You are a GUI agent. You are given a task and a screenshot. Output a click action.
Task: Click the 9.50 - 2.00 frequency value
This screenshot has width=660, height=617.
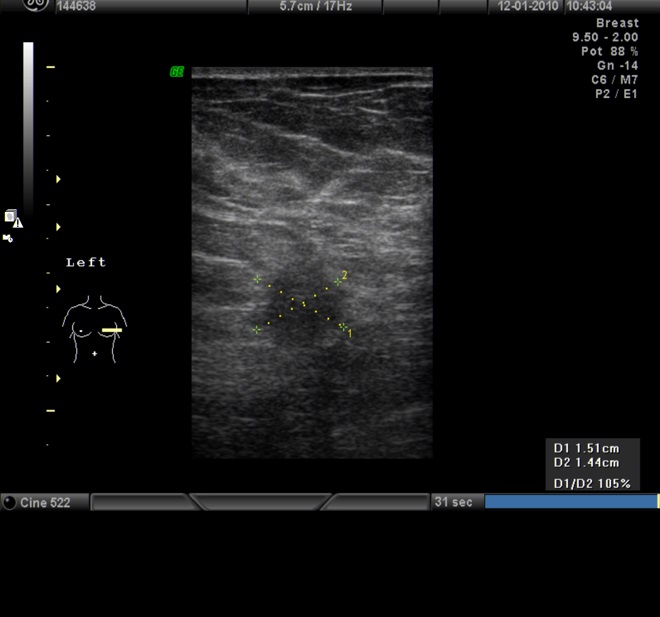tap(605, 37)
